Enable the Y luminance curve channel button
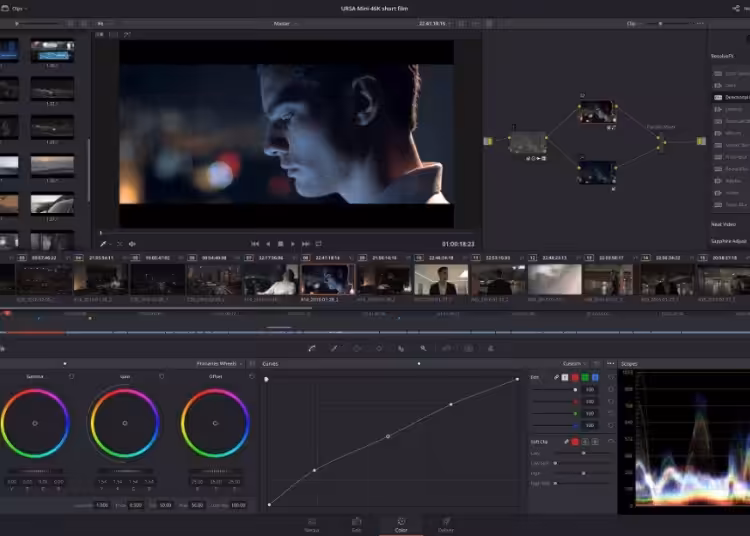Viewport: 750px width, 536px height. coord(565,377)
